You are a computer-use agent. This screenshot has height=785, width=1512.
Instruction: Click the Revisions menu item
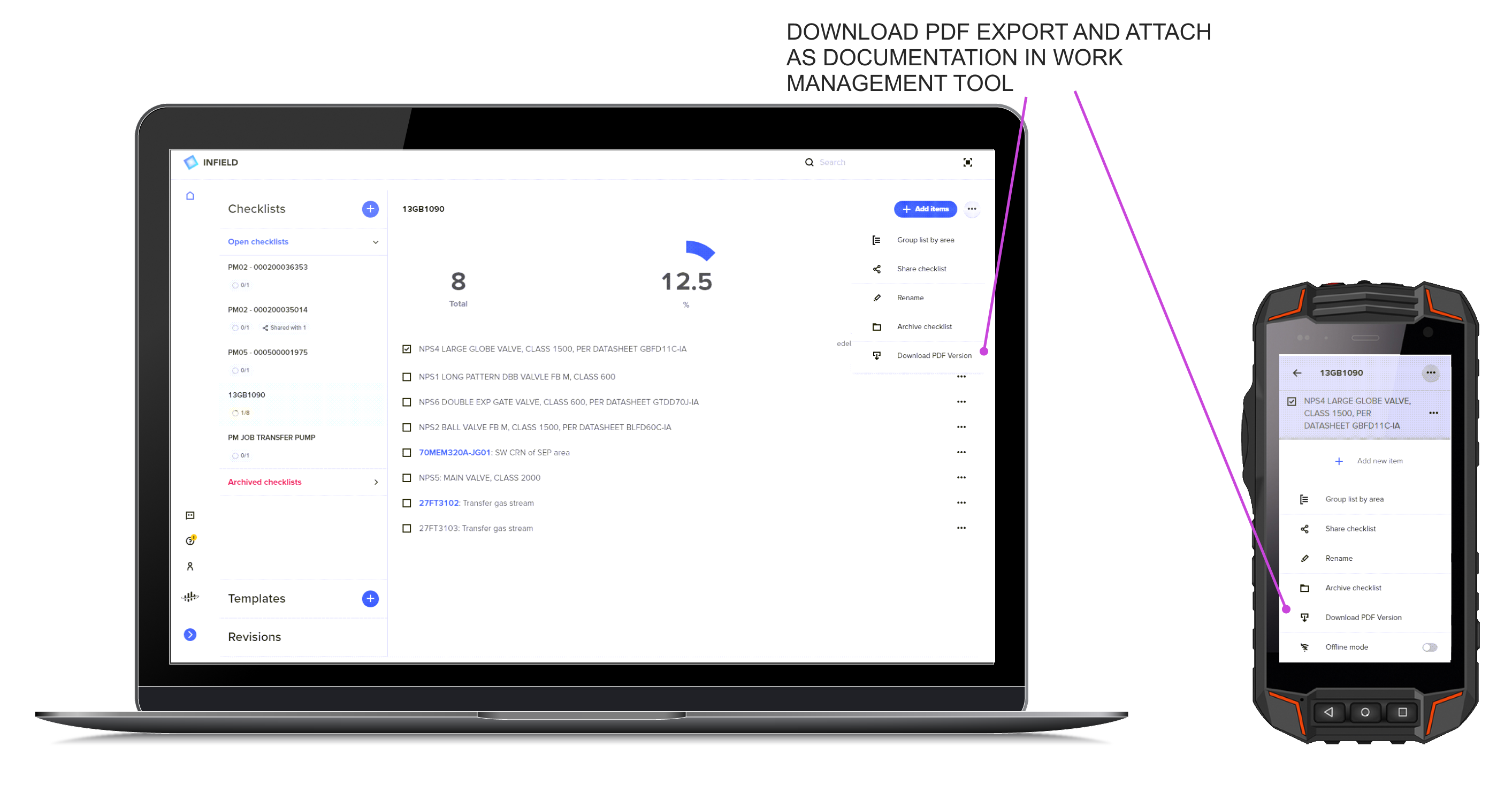[x=252, y=635]
